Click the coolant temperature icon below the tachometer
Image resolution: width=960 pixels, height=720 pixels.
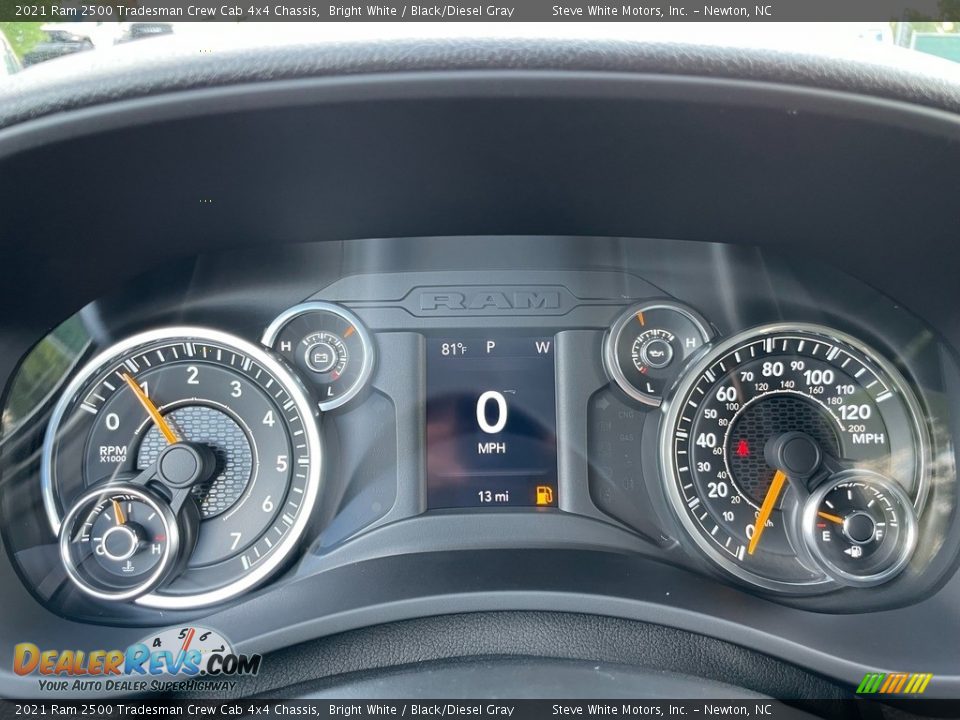click(129, 567)
